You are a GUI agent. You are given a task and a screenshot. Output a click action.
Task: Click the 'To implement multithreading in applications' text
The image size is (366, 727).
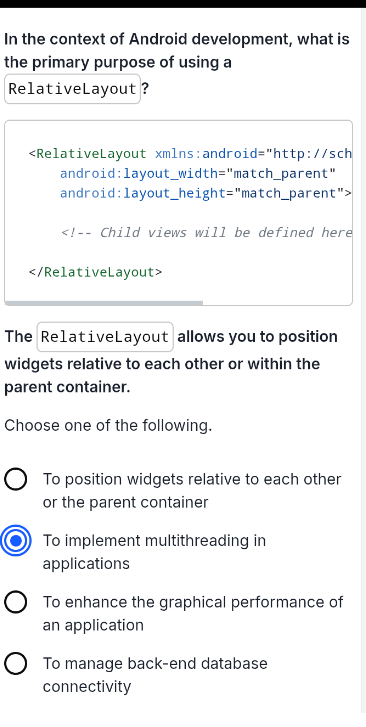coord(154,552)
